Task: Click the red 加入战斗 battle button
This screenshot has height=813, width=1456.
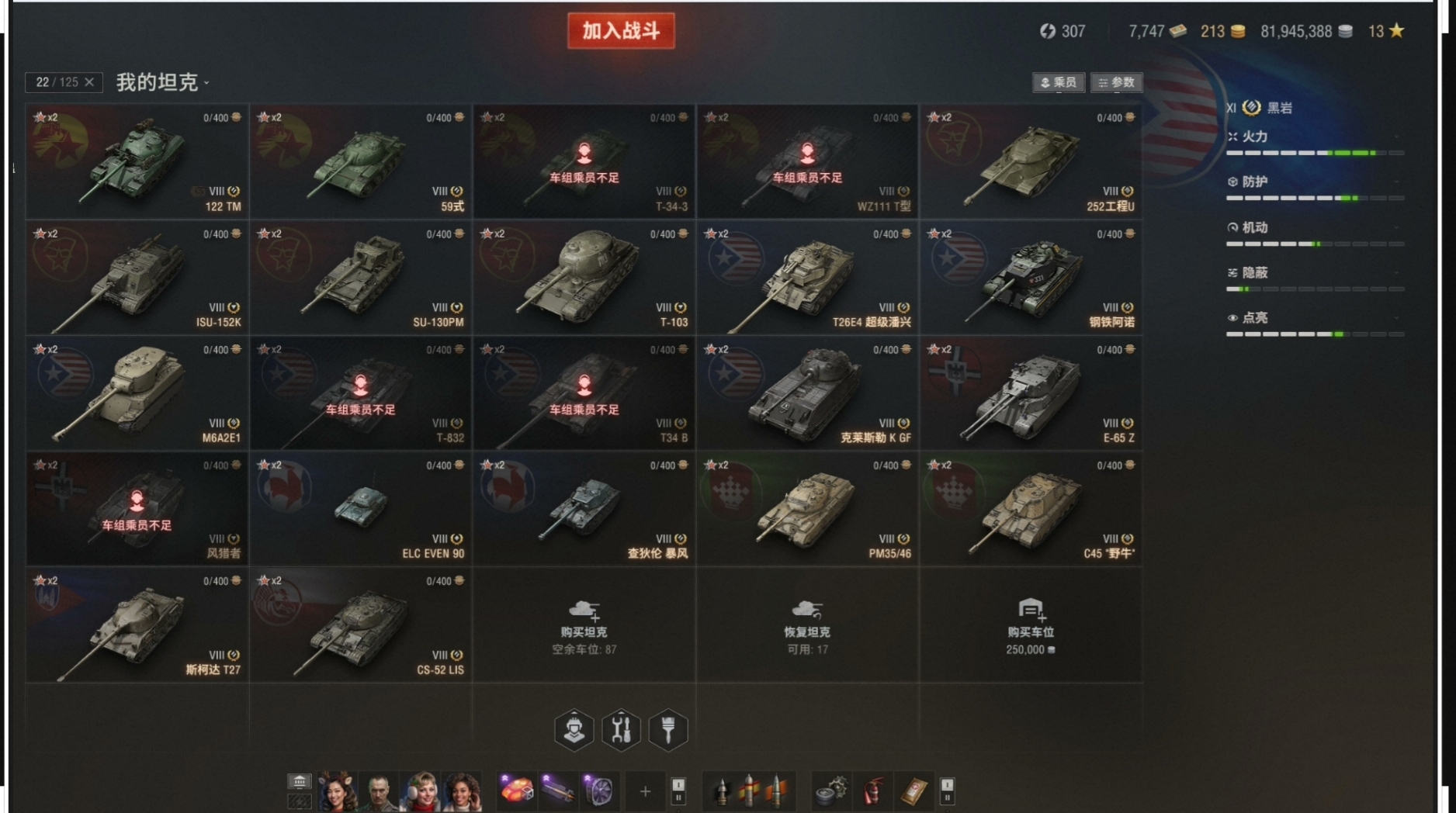Action: (x=621, y=31)
